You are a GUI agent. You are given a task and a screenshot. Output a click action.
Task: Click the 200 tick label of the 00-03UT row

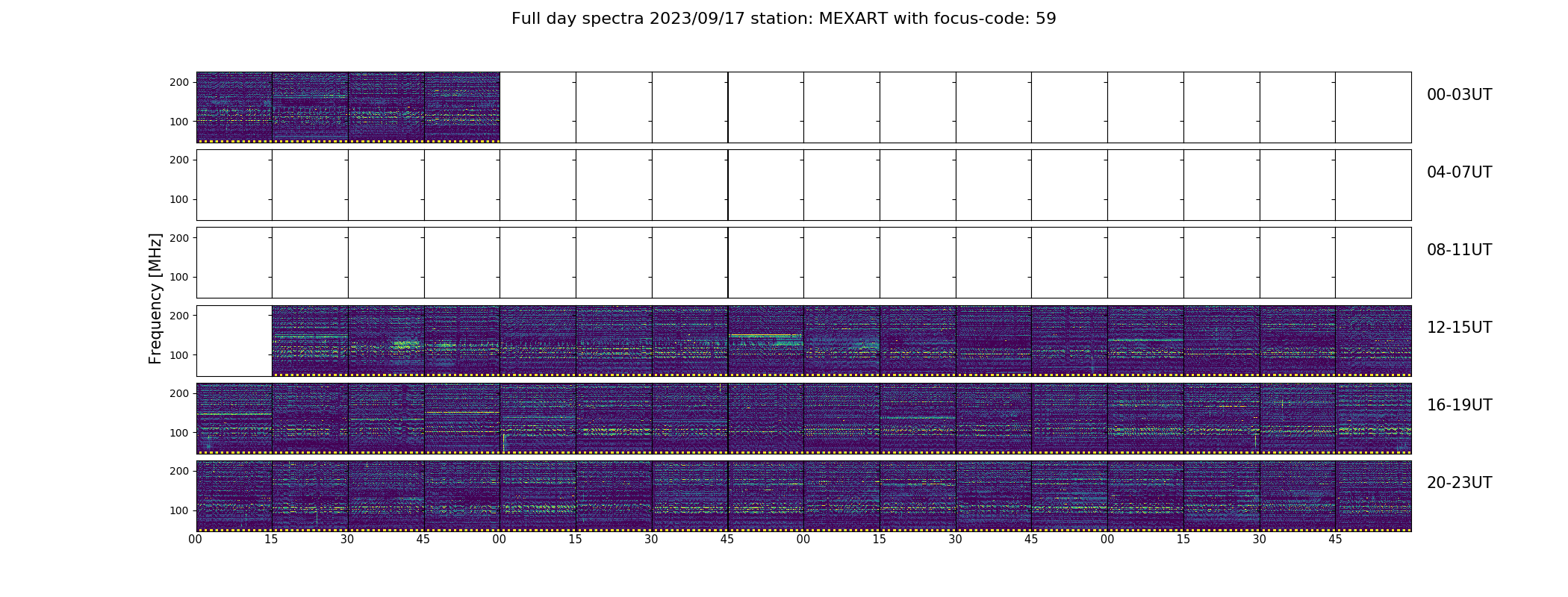coord(179,82)
